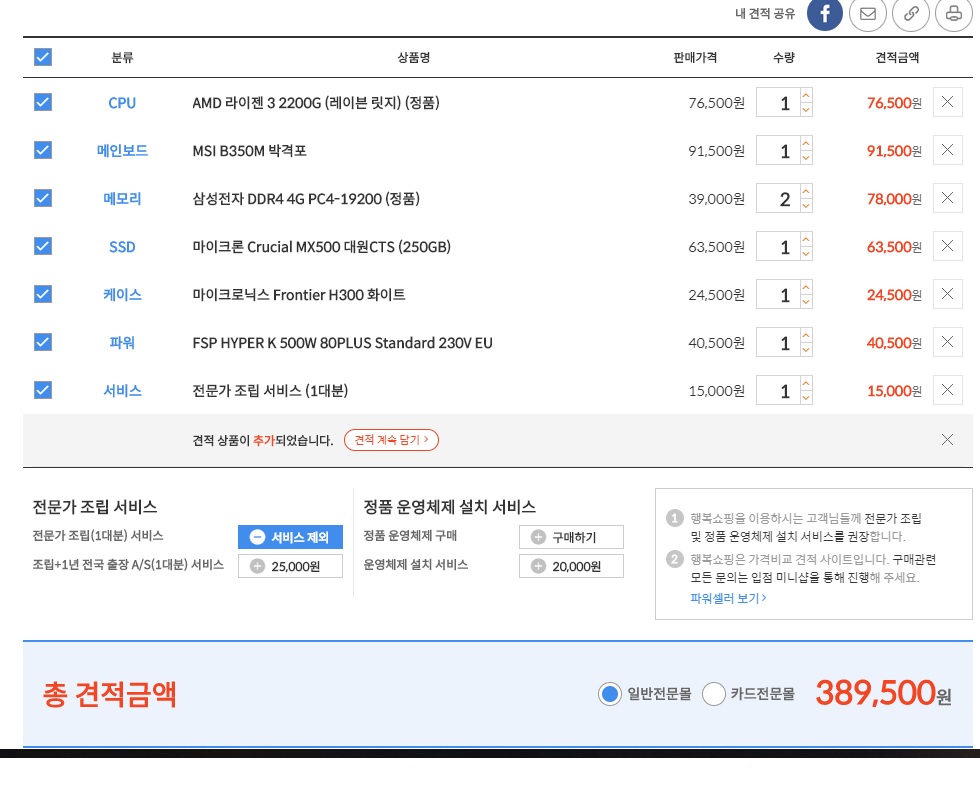Increase 파워 quantity with up arrow
Viewport: 980px width, 811px height.
806,336
